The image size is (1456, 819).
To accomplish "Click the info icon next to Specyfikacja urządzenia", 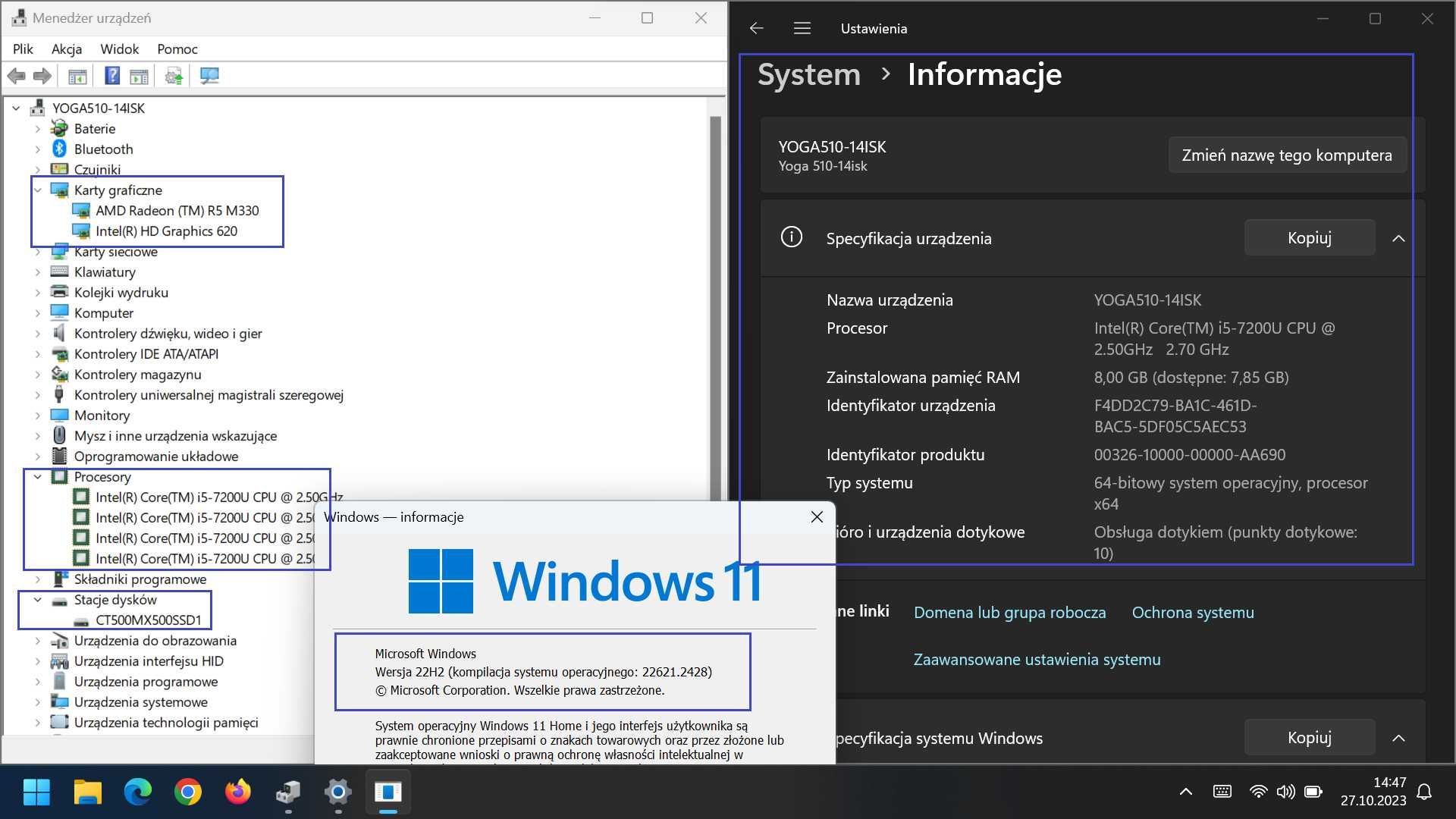I will 791,237.
